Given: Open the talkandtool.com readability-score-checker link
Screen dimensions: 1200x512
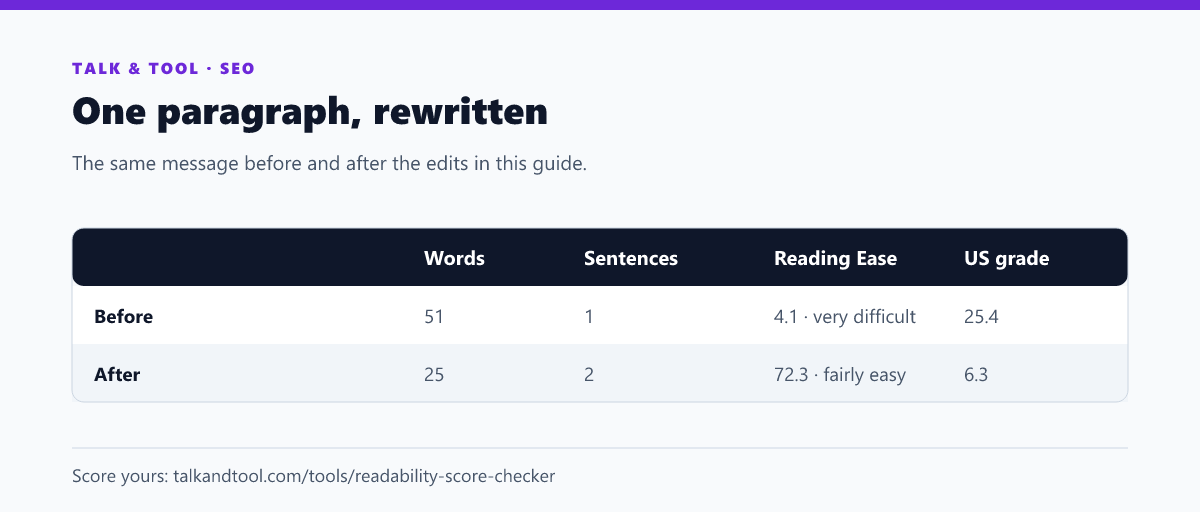Looking at the screenshot, I should (x=364, y=476).
